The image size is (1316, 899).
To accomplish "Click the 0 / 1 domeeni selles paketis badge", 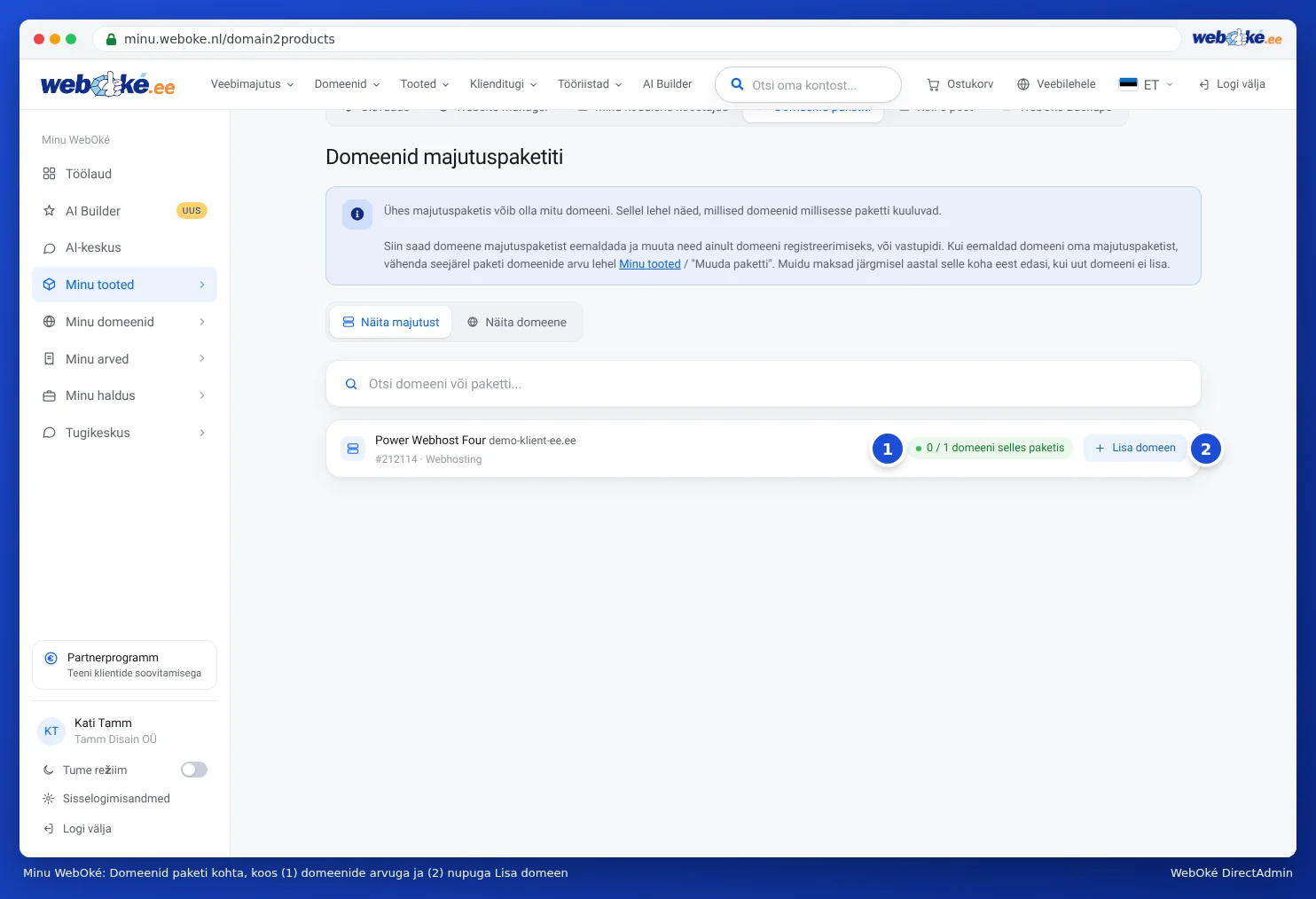I will tap(990, 448).
